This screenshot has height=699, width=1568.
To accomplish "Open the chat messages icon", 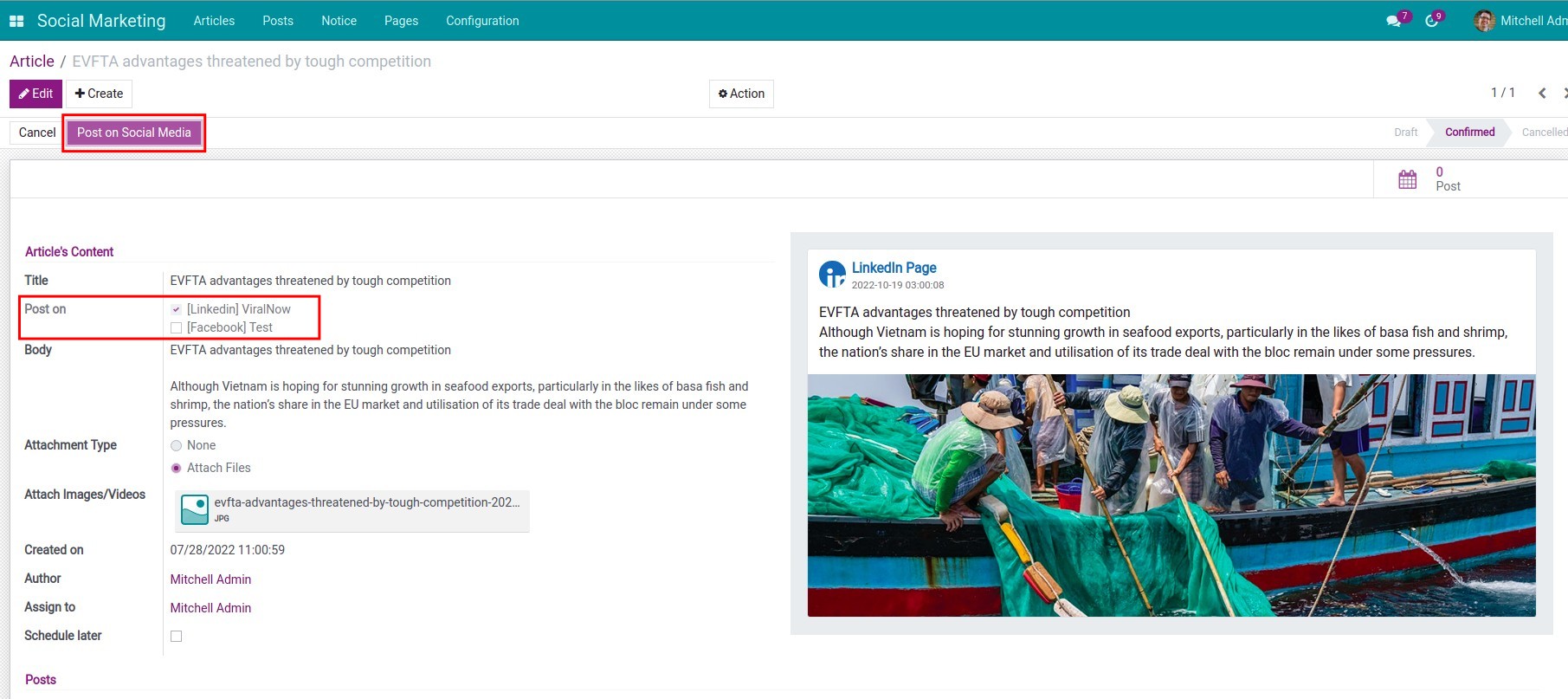I will (x=1393, y=21).
